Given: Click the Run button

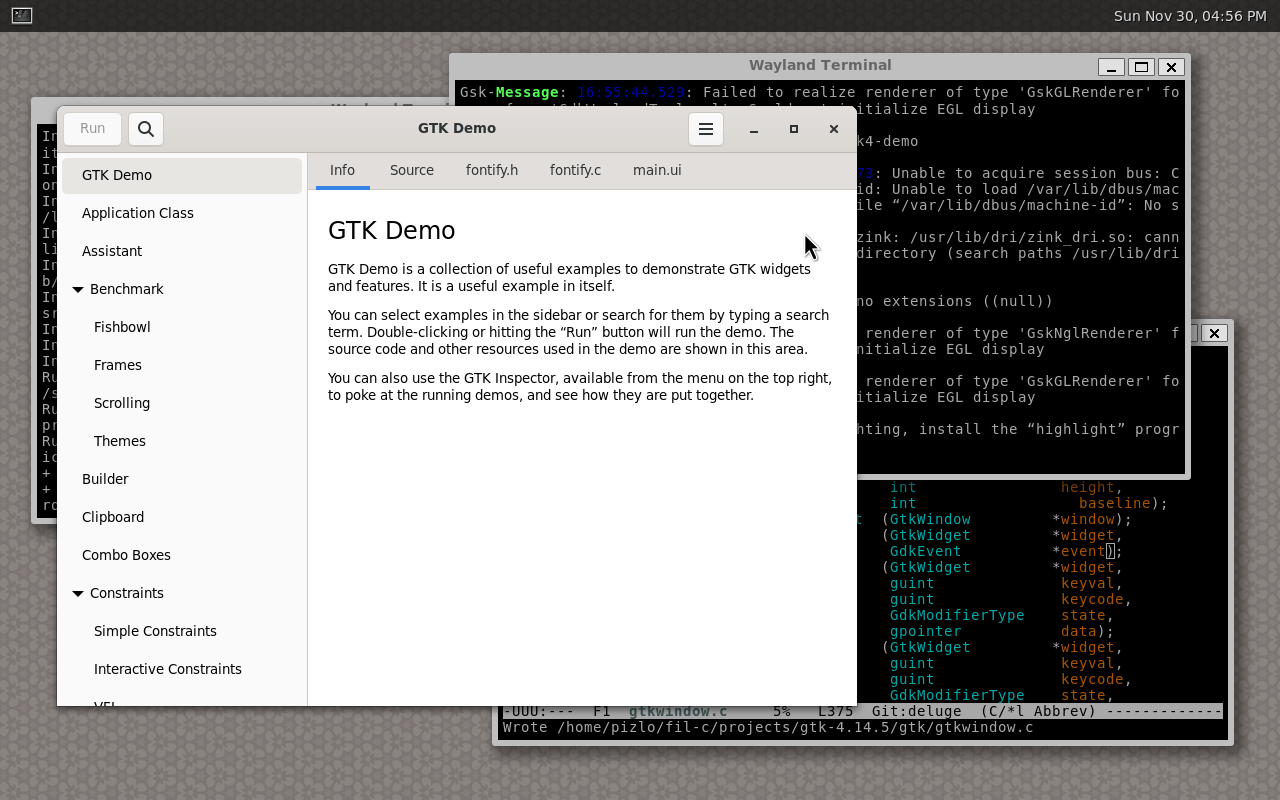Looking at the screenshot, I should pyautogui.click(x=92, y=128).
